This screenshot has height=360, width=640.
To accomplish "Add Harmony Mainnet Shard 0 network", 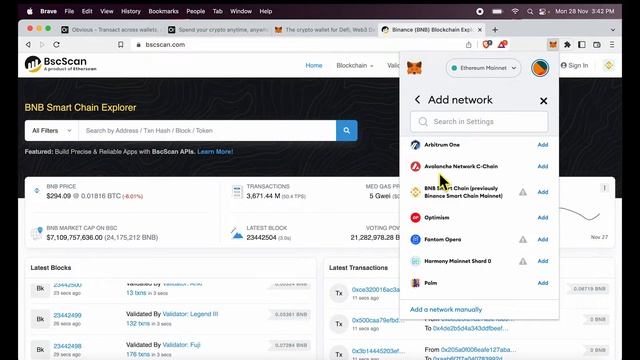I will coord(542,261).
